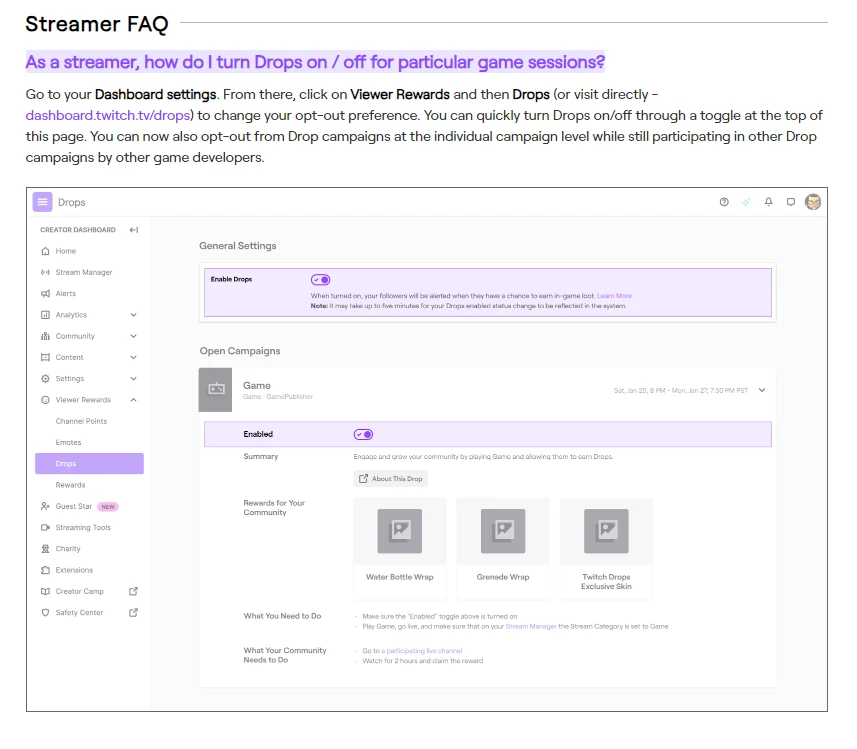Image resolution: width=857 pixels, height=749 pixels.
Task: Expand the Analytics menu chevron
Action: point(133,315)
